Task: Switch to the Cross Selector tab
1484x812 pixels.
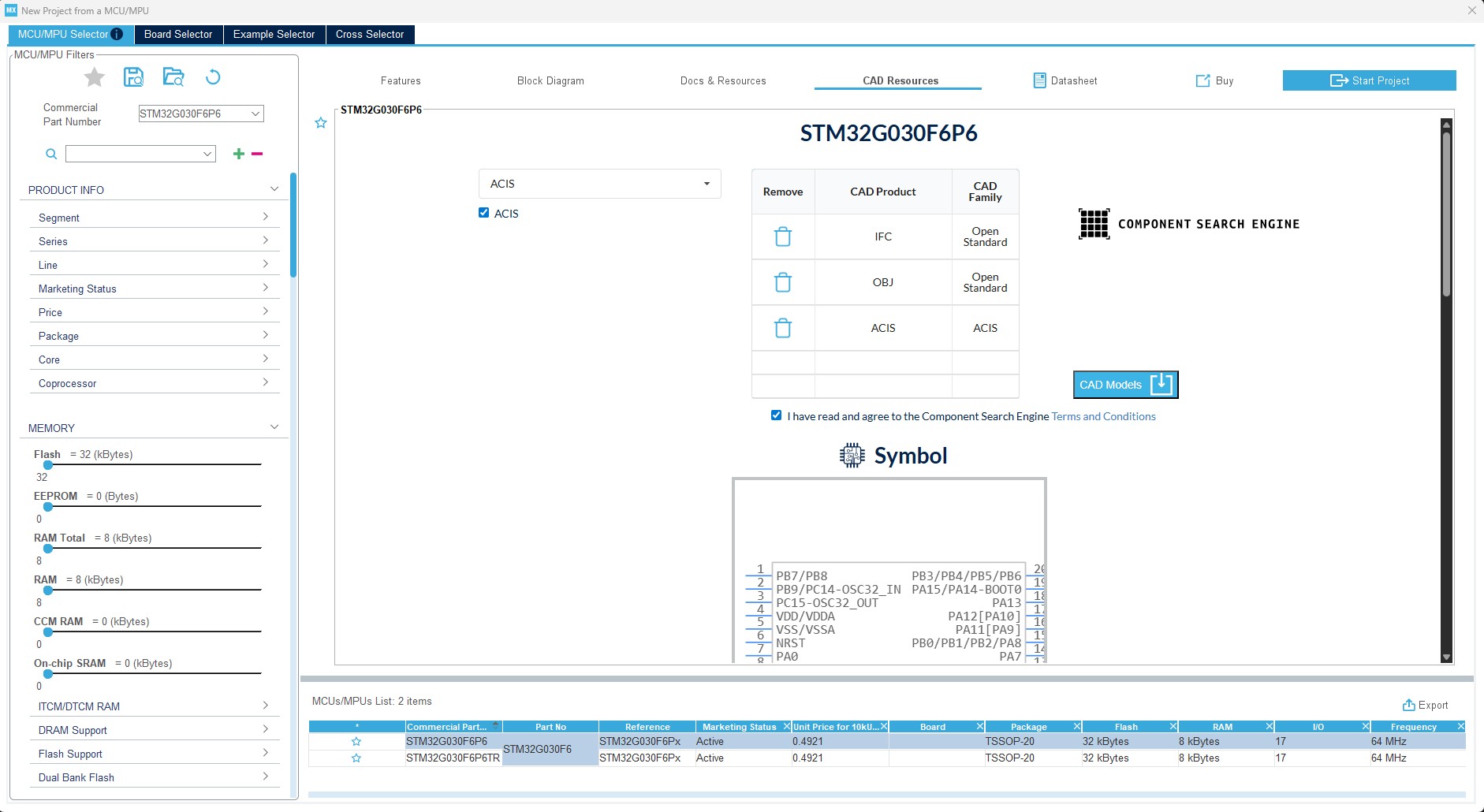Action: point(370,35)
